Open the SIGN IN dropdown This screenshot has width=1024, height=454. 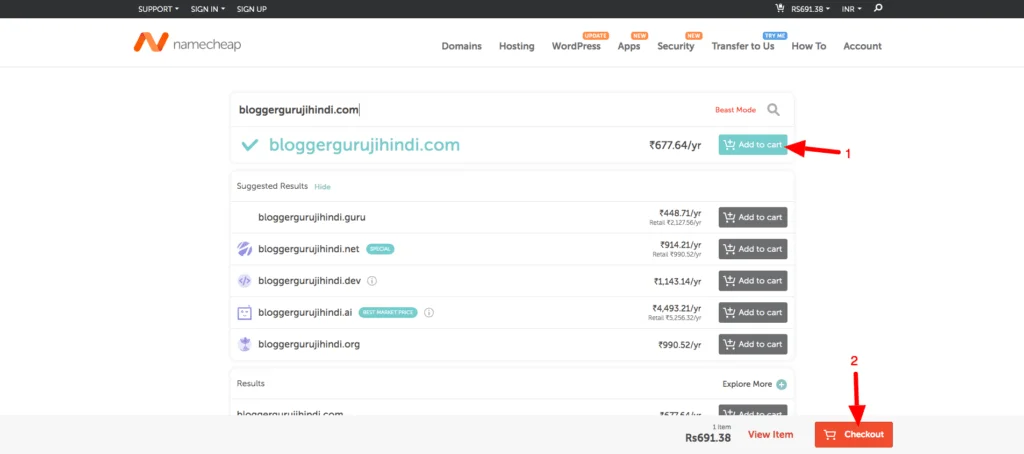[208, 9]
